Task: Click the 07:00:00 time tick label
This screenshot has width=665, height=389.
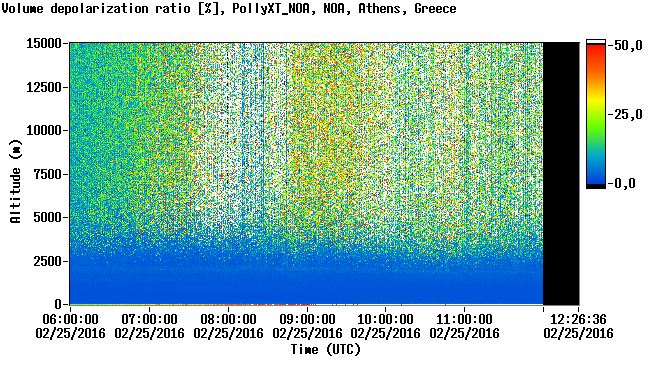Action: pyautogui.click(x=149, y=319)
